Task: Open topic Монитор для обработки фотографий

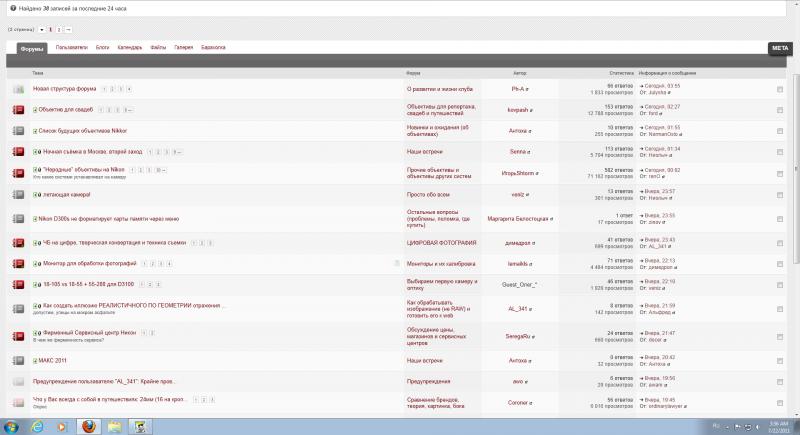Action: 90,264
